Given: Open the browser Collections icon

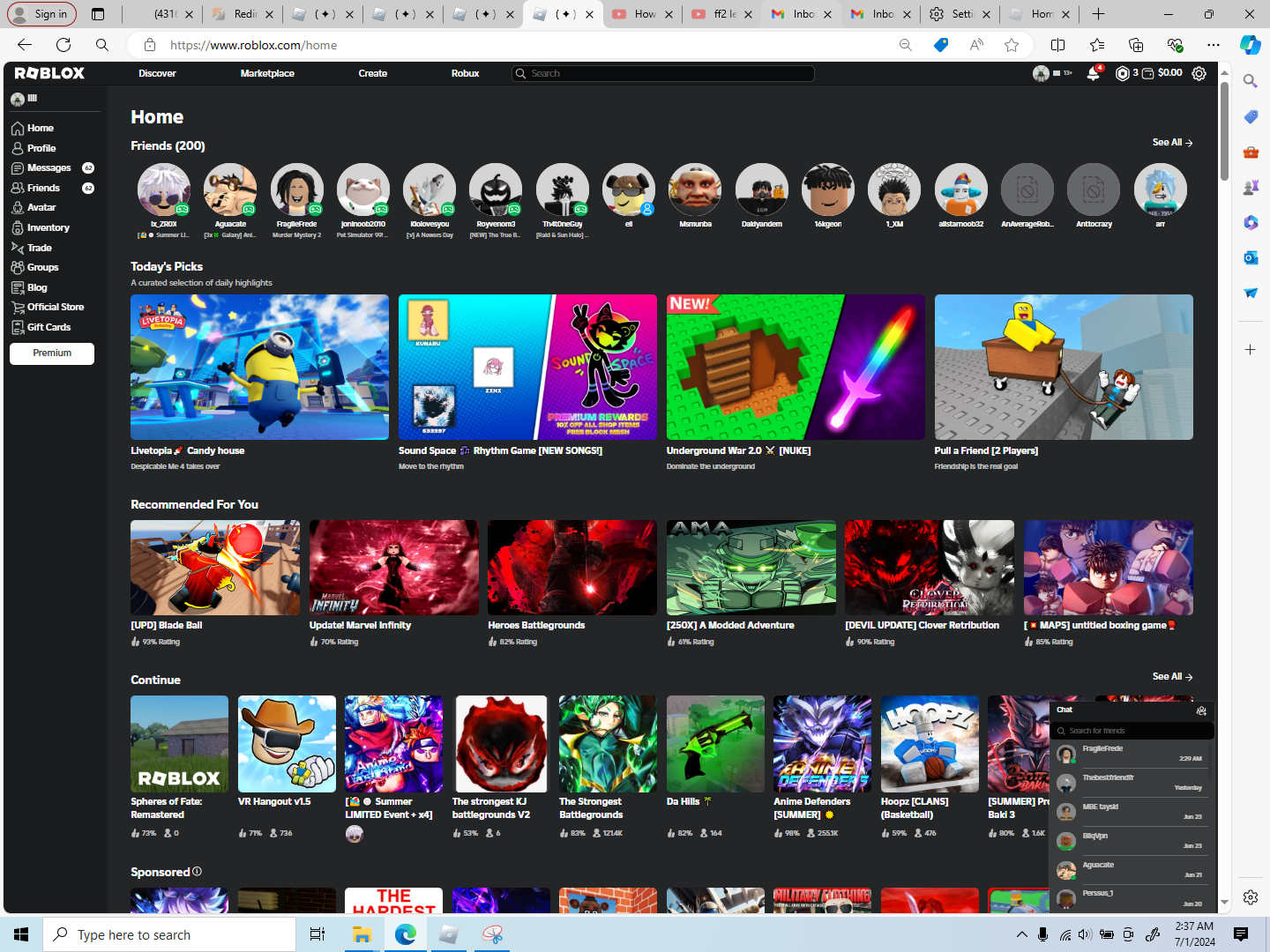Looking at the screenshot, I should click(x=1136, y=45).
